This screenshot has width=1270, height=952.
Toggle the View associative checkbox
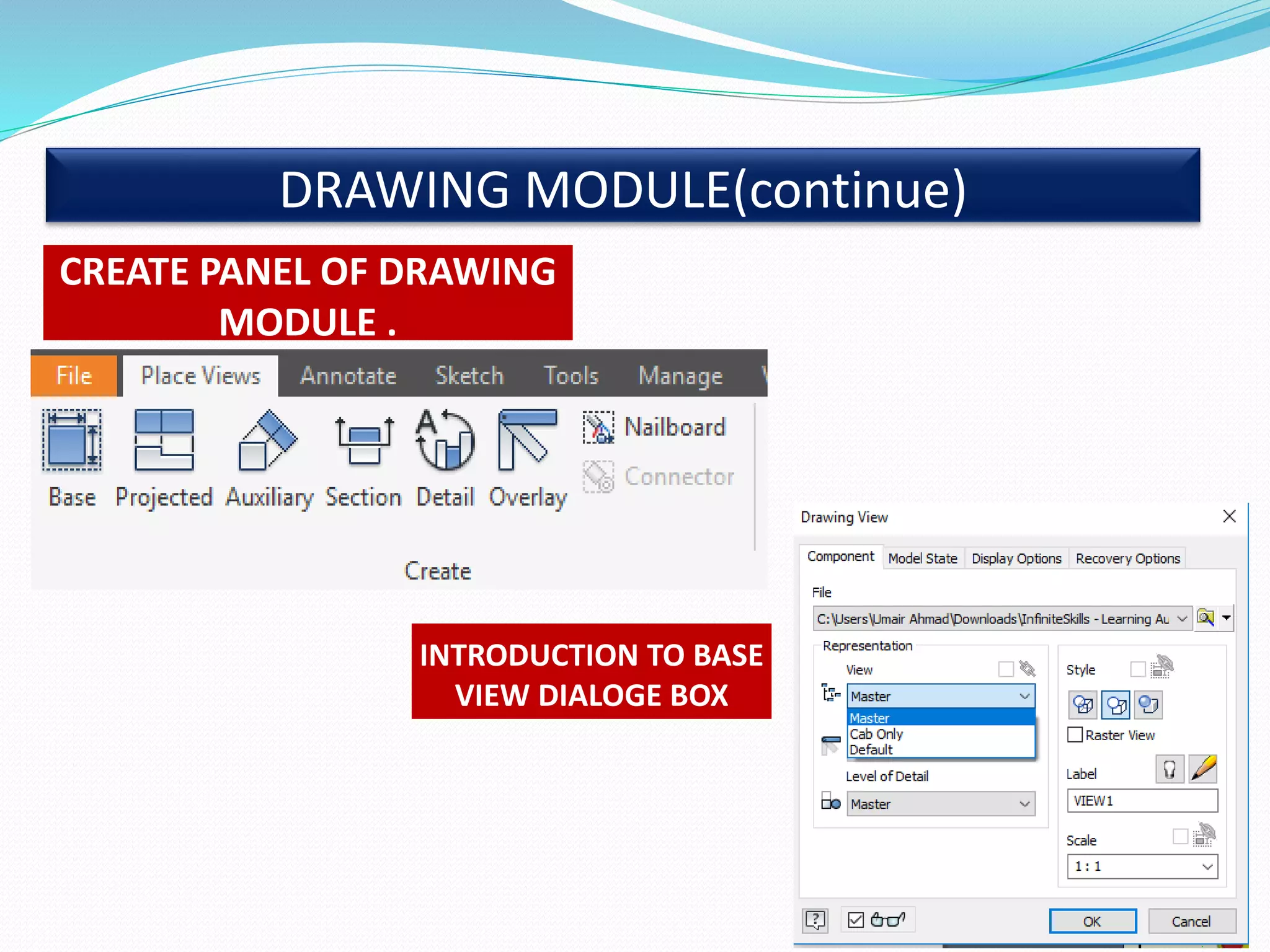[1006, 669]
